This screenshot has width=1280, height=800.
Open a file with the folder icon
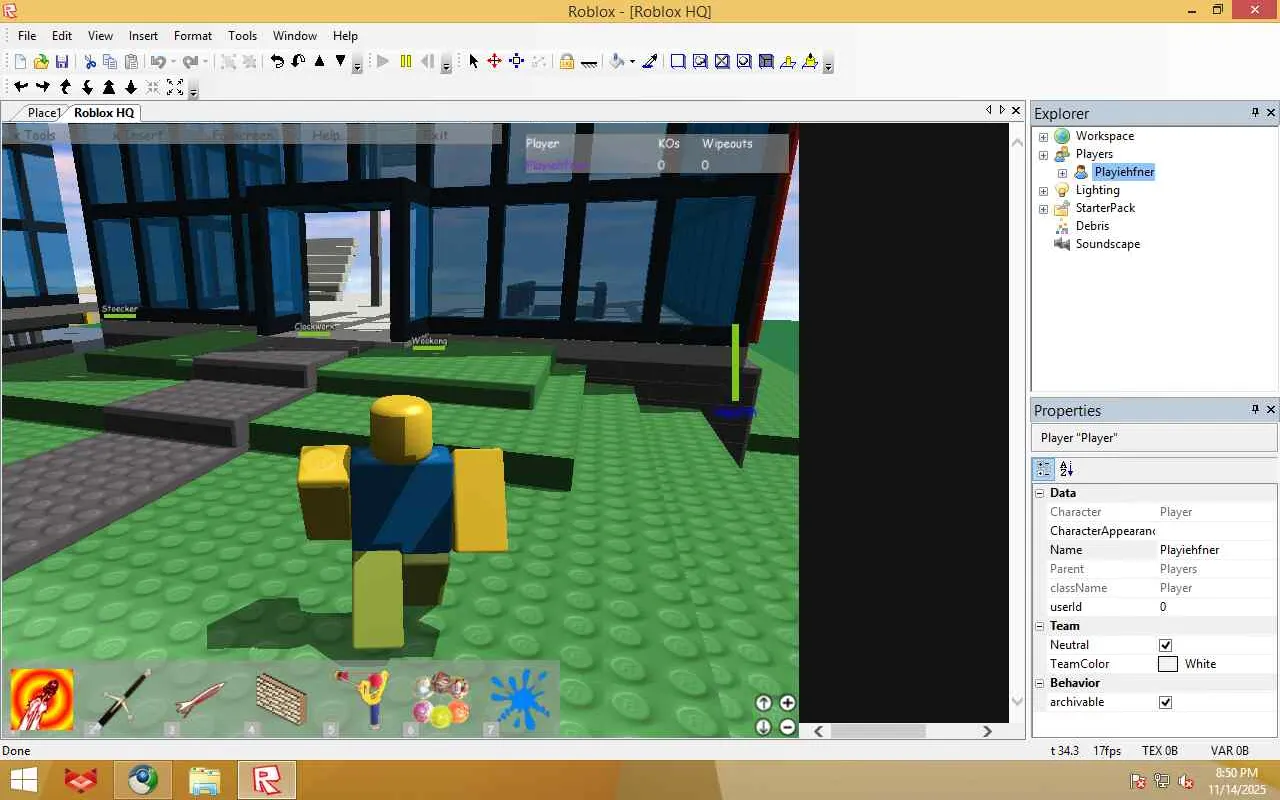click(x=41, y=62)
